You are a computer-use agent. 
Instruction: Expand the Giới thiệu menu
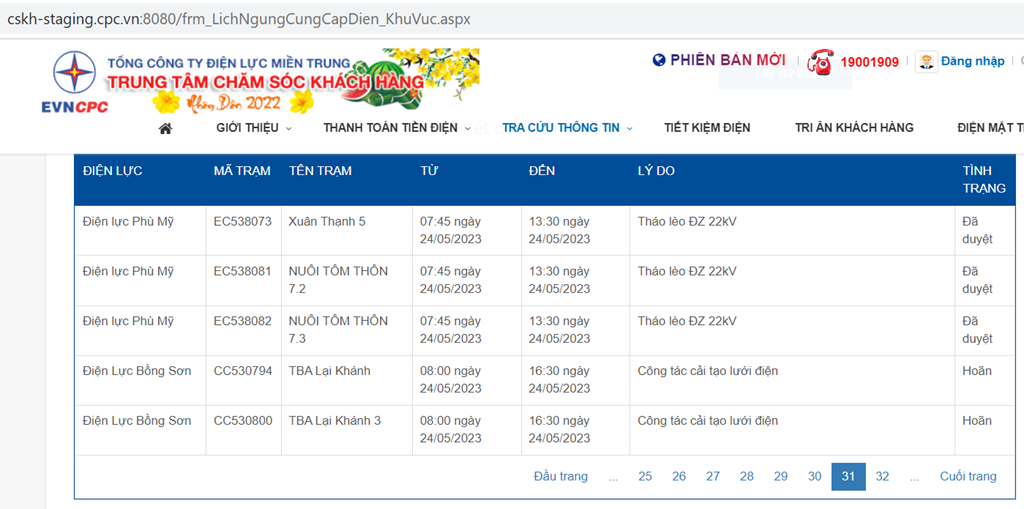tap(254, 128)
